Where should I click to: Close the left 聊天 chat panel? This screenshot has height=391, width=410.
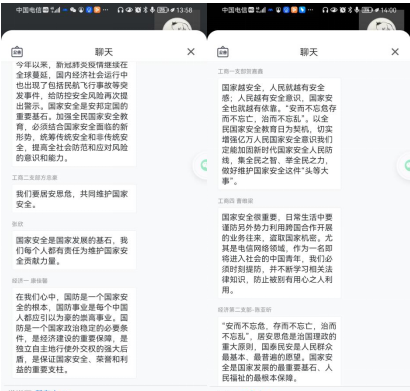[x=191, y=52]
